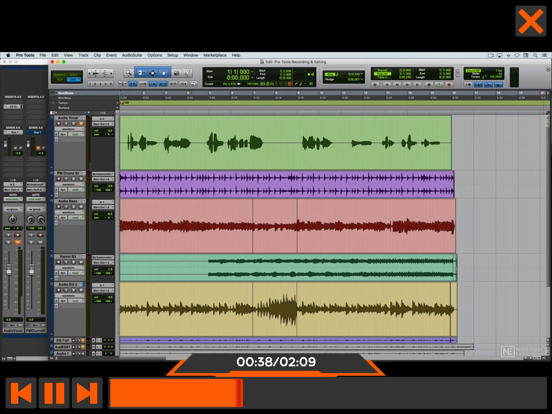
Task: Open PM Drums St waveform view selector
Action: [x=69, y=184]
